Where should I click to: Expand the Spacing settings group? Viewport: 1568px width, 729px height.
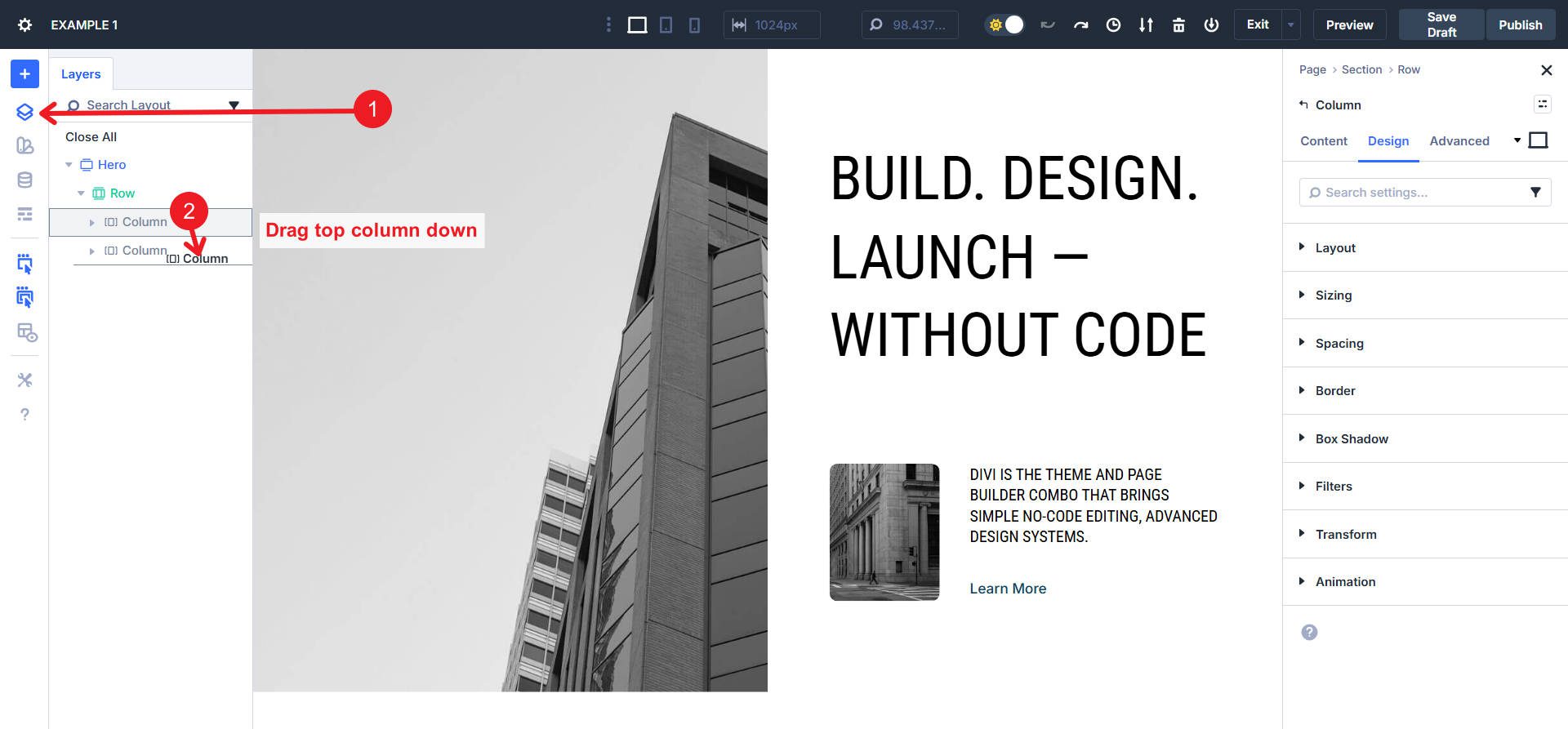point(1339,344)
